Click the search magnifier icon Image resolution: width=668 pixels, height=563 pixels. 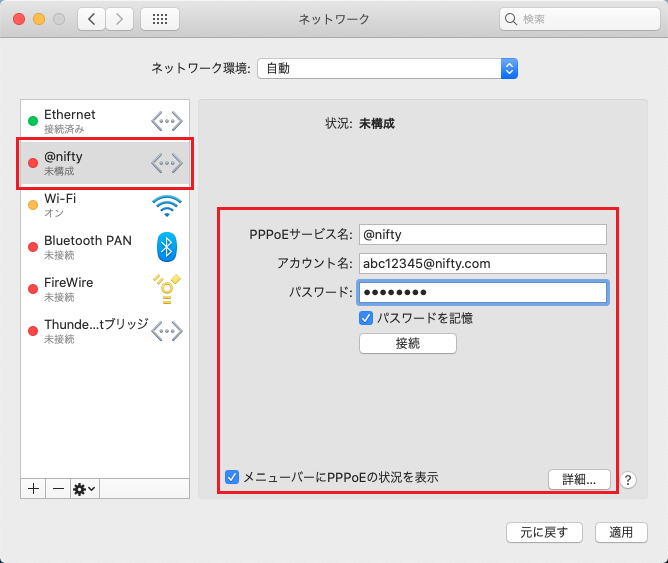[x=510, y=19]
